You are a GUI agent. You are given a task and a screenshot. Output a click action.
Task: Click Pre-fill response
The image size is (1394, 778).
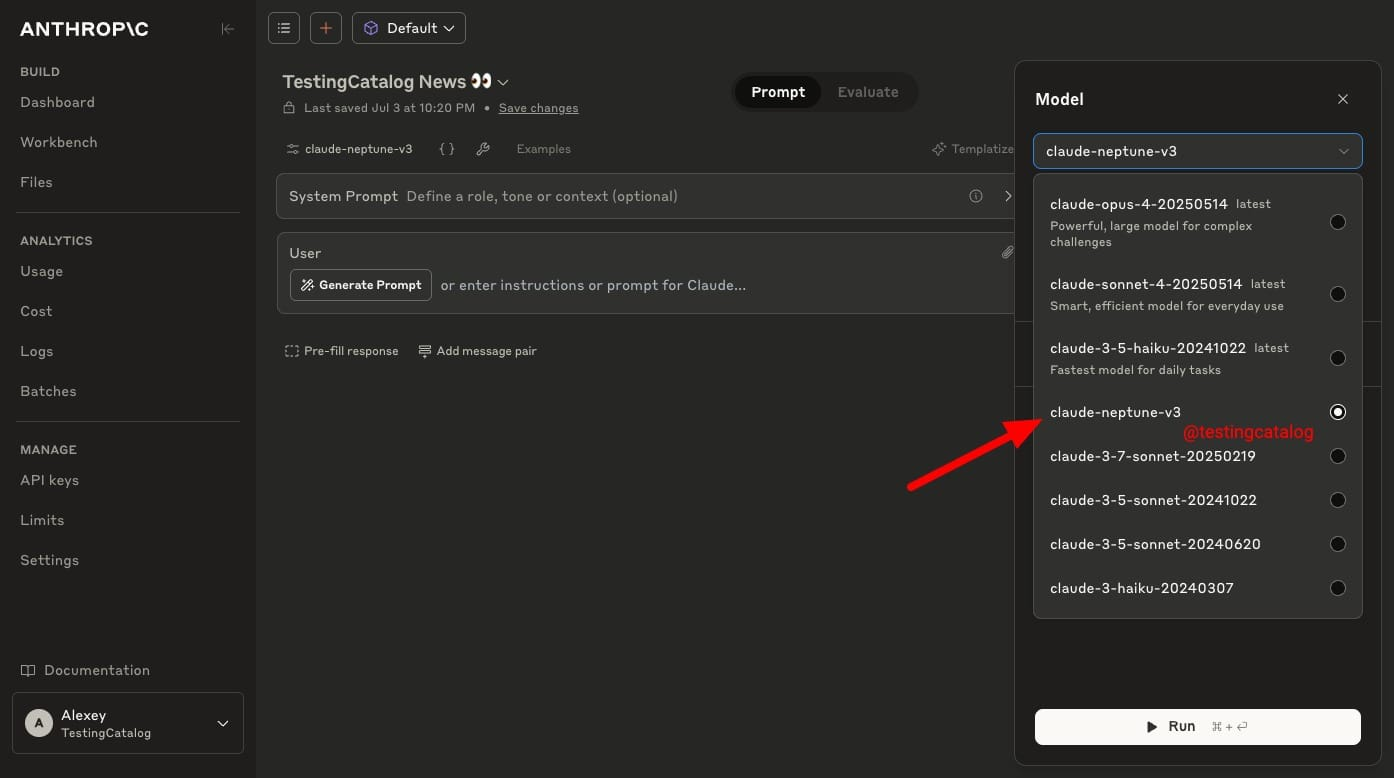[x=341, y=351]
